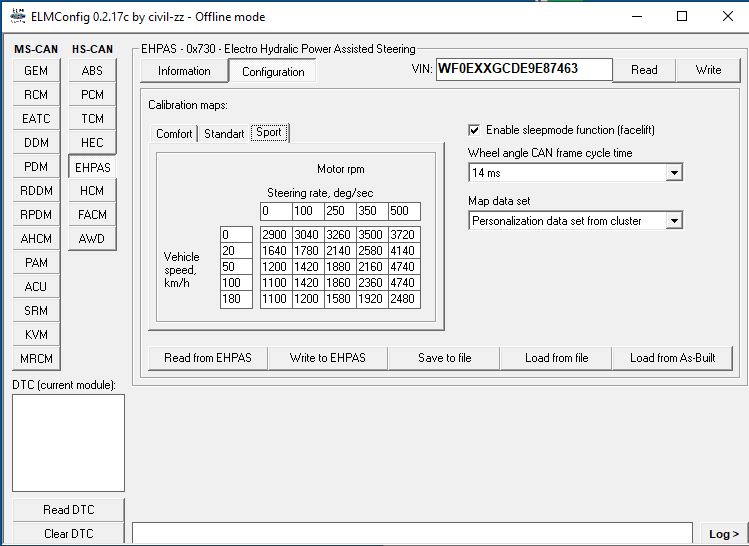Open the Standart calibration map tab

pyautogui.click(x=224, y=134)
